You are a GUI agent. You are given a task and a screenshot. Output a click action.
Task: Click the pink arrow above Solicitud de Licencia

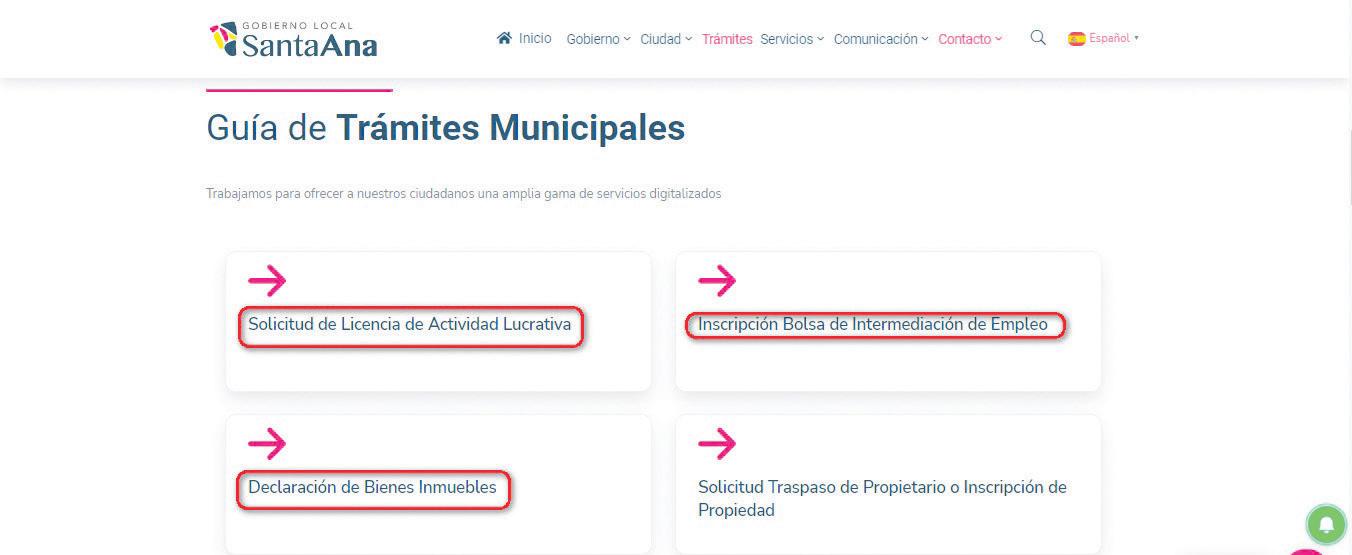(267, 281)
